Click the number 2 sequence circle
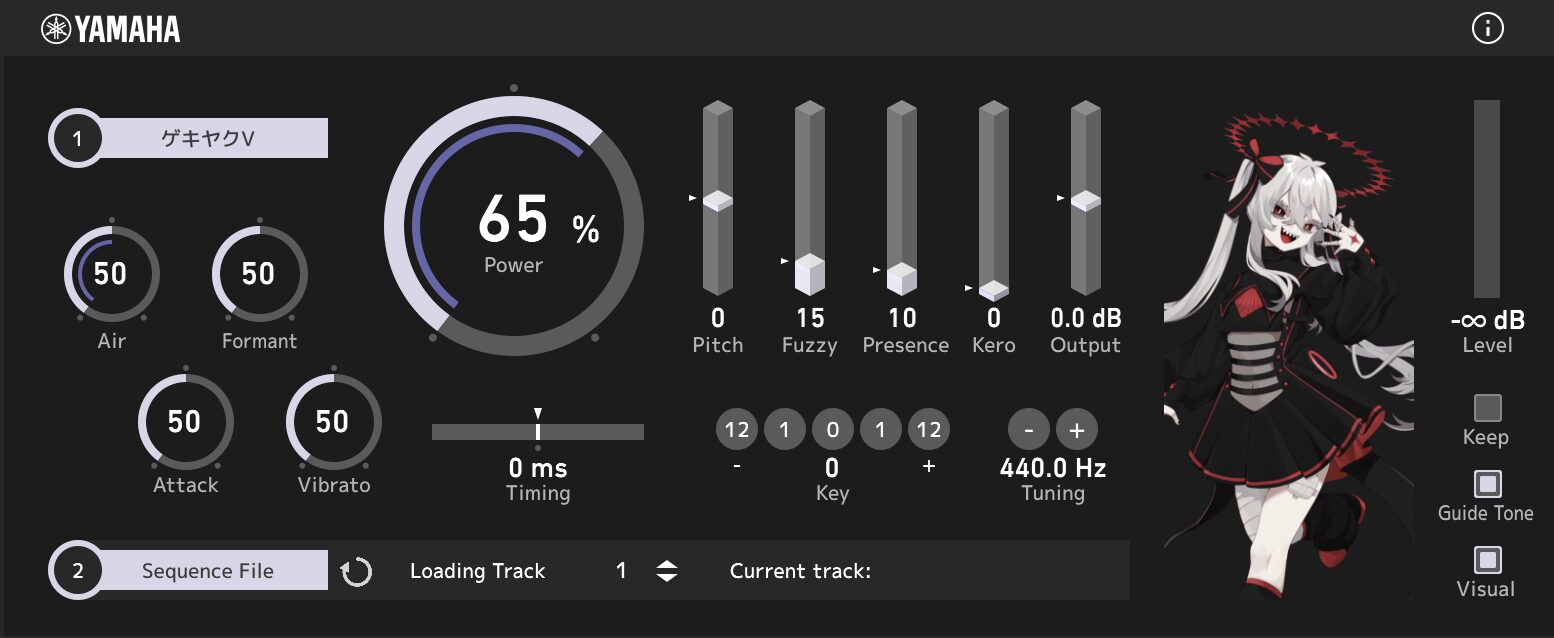Screen dimensions: 1554x638 click(x=76, y=571)
